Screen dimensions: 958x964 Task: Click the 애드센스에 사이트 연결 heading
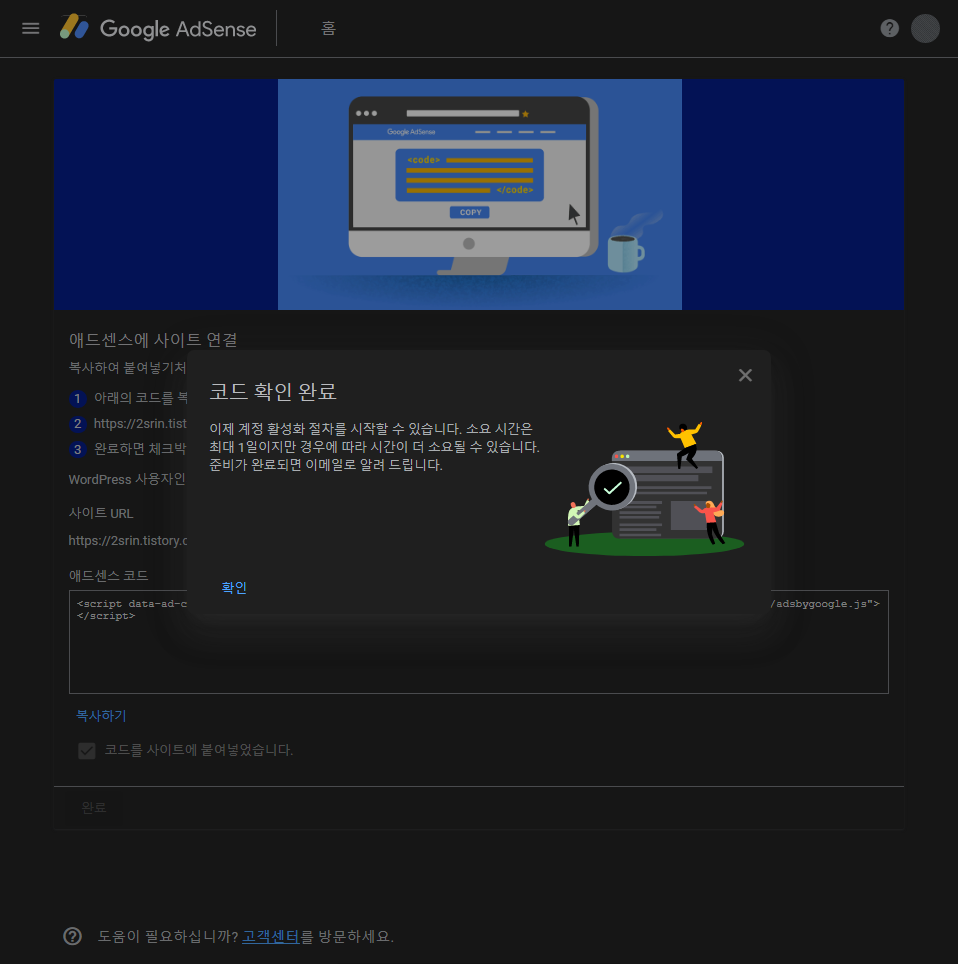[153, 339]
